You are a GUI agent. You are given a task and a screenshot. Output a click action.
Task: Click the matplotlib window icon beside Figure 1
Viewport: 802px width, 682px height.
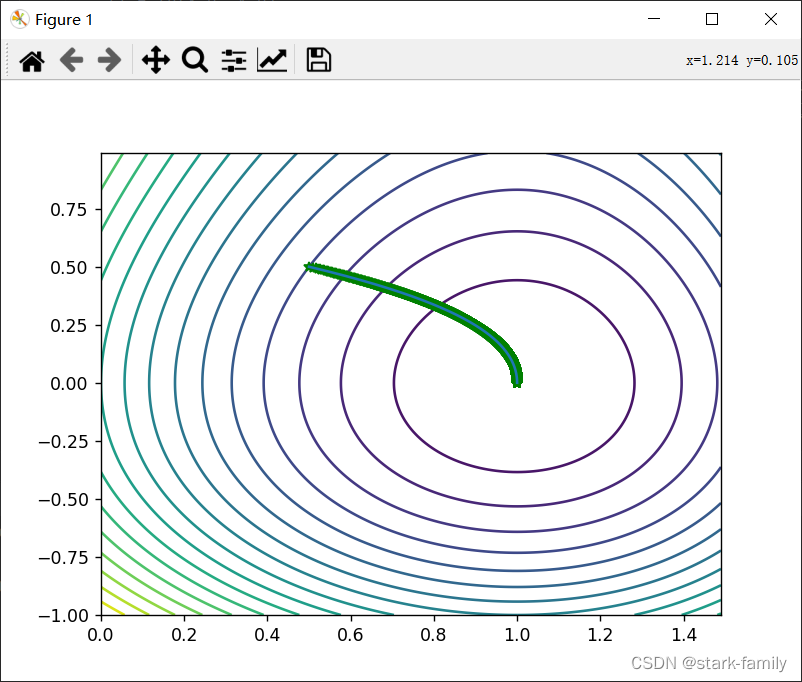pos(19,19)
